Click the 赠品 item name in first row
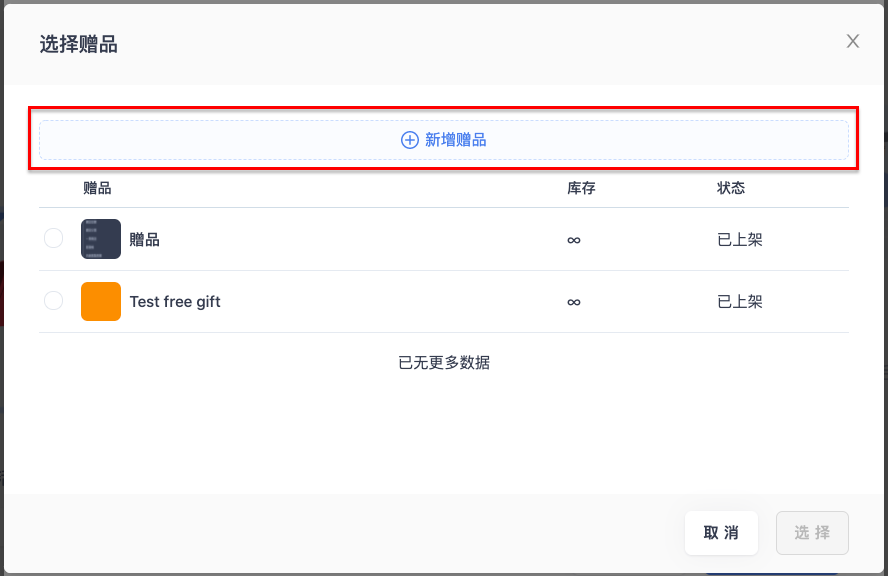The image size is (888, 576). click(x=144, y=240)
